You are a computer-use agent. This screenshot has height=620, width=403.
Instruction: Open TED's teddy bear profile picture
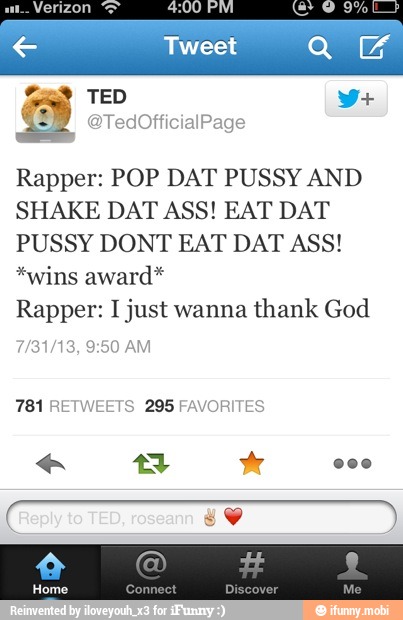45,113
